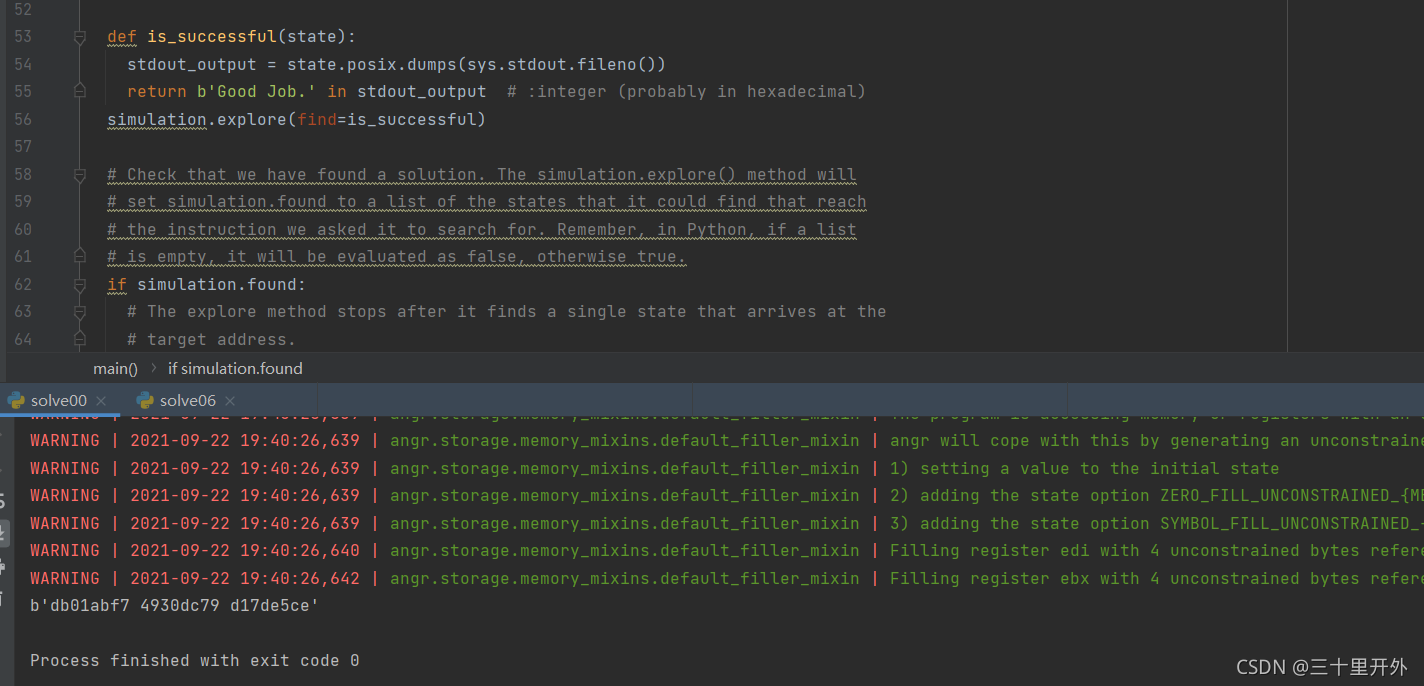The width and height of the screenshot is (1424, 686).
Task: Click the ':integer (probably in hexadecimal)' comment
Action: coord(686,92)
